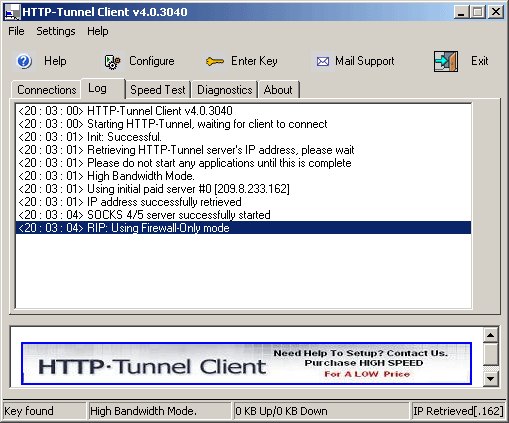Viewport: 509px width, 423px height.
Task: Open the Diagnostics tab
Action: click(x=225, y=90)
